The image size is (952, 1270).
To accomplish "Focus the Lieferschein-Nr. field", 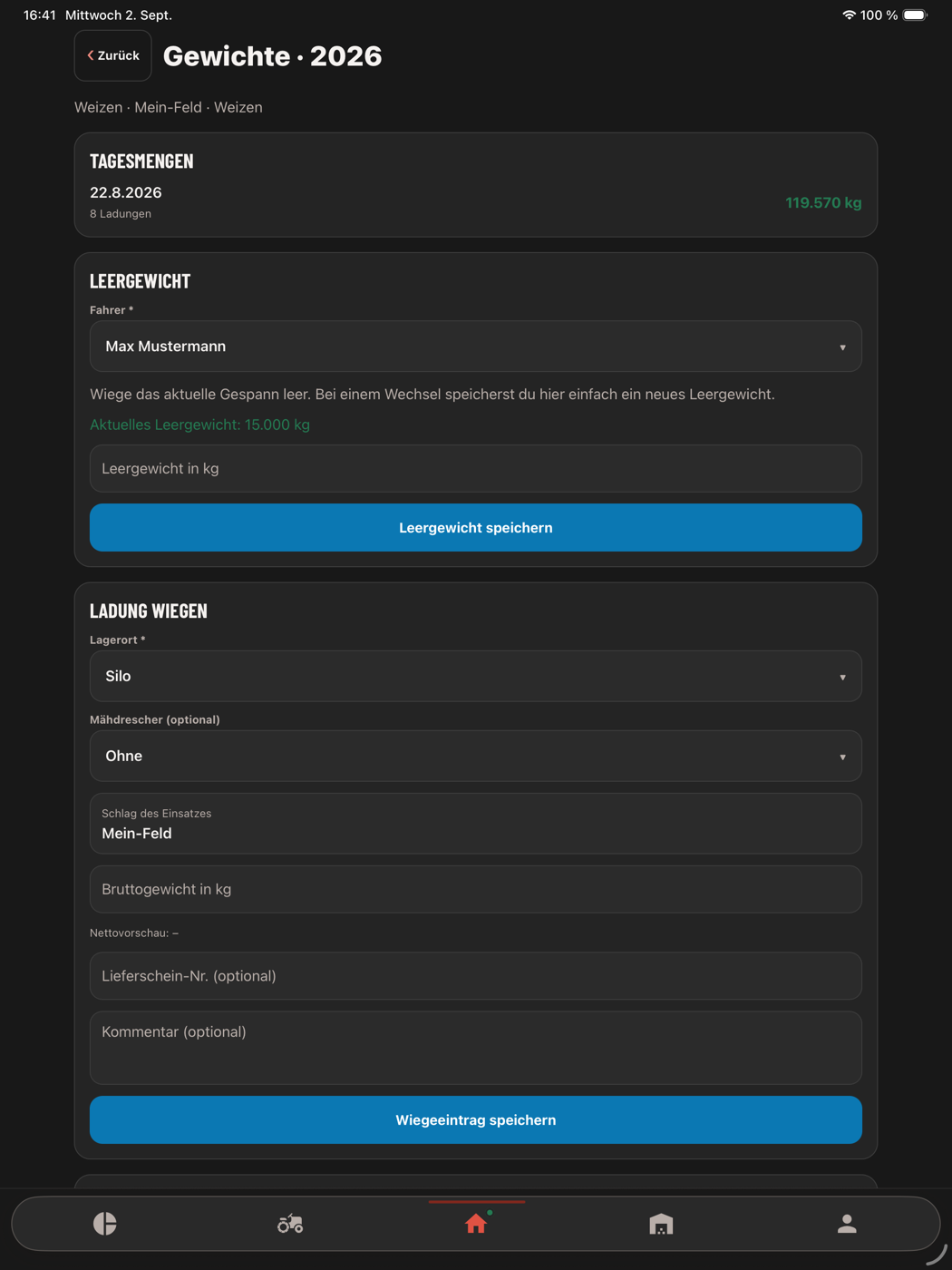I will pos(476,976).
